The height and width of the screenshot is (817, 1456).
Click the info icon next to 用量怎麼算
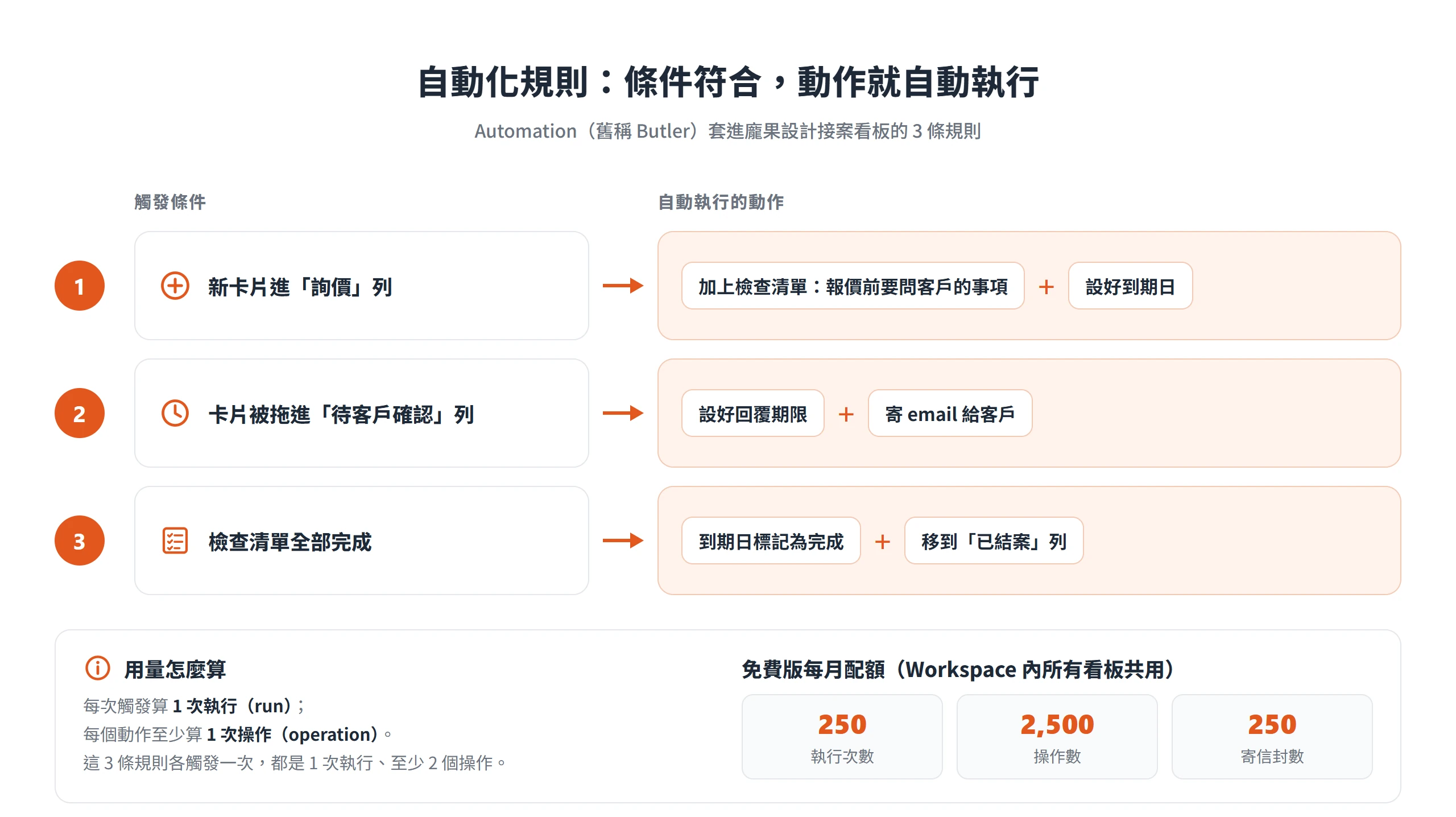click(97, 668)
